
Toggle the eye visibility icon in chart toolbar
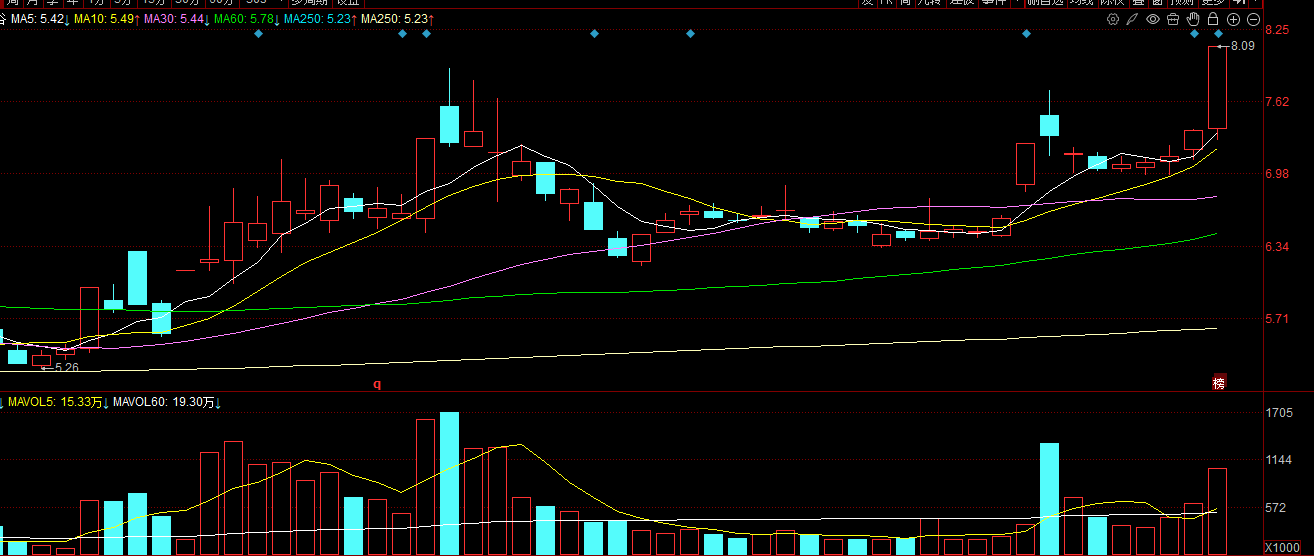[x=1153, y=19]
